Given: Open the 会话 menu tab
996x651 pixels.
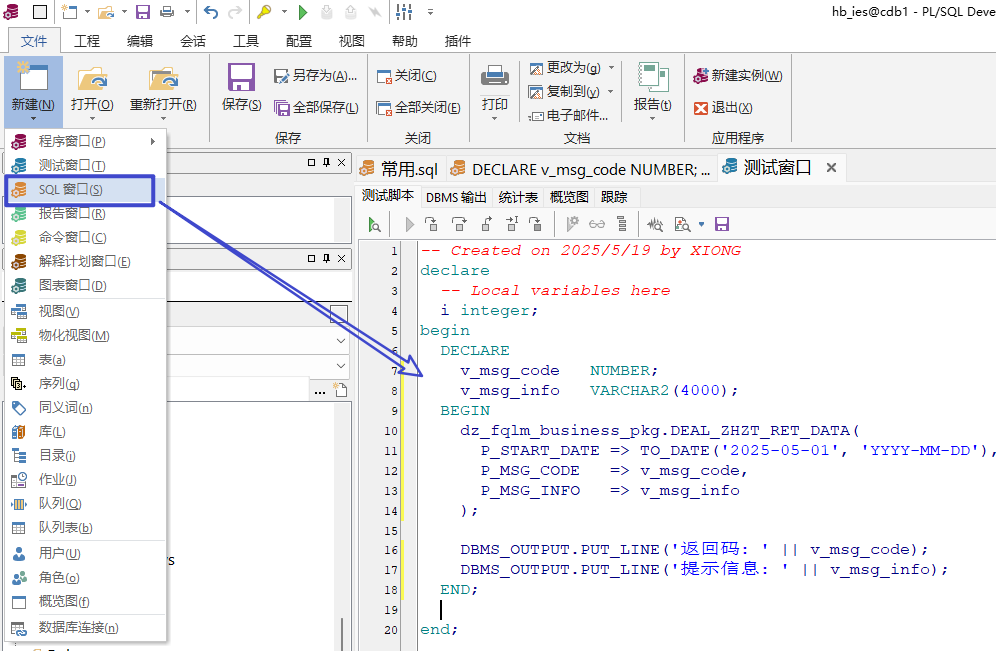Looking at the screenshot, I should pos(193,41).
